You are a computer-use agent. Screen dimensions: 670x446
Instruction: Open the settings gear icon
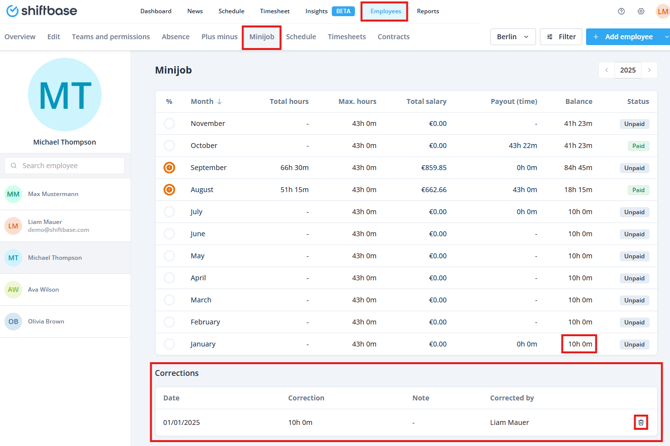point(641,12)
